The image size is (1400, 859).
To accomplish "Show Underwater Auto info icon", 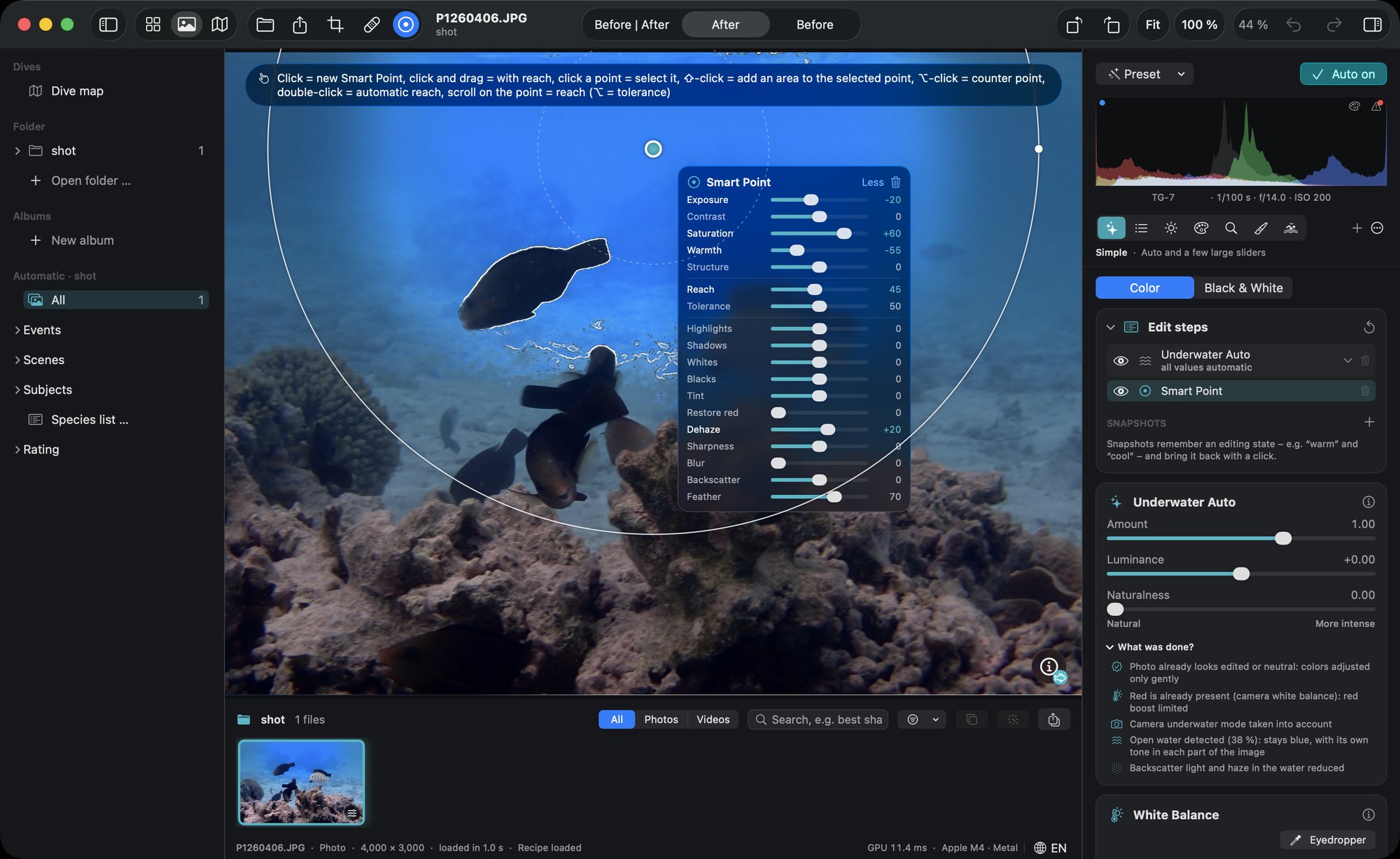I will (1368, 502).
